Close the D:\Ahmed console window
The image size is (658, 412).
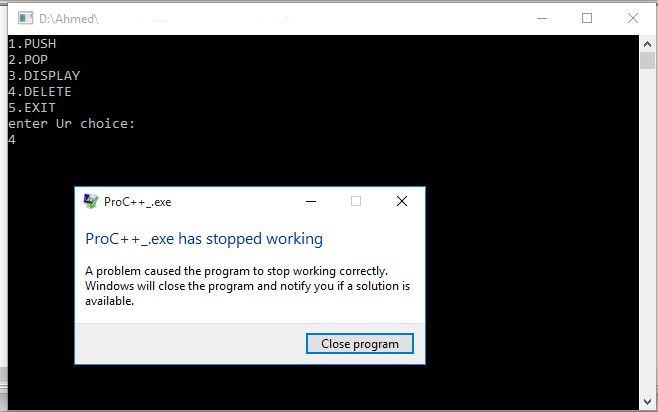[633, 18]
